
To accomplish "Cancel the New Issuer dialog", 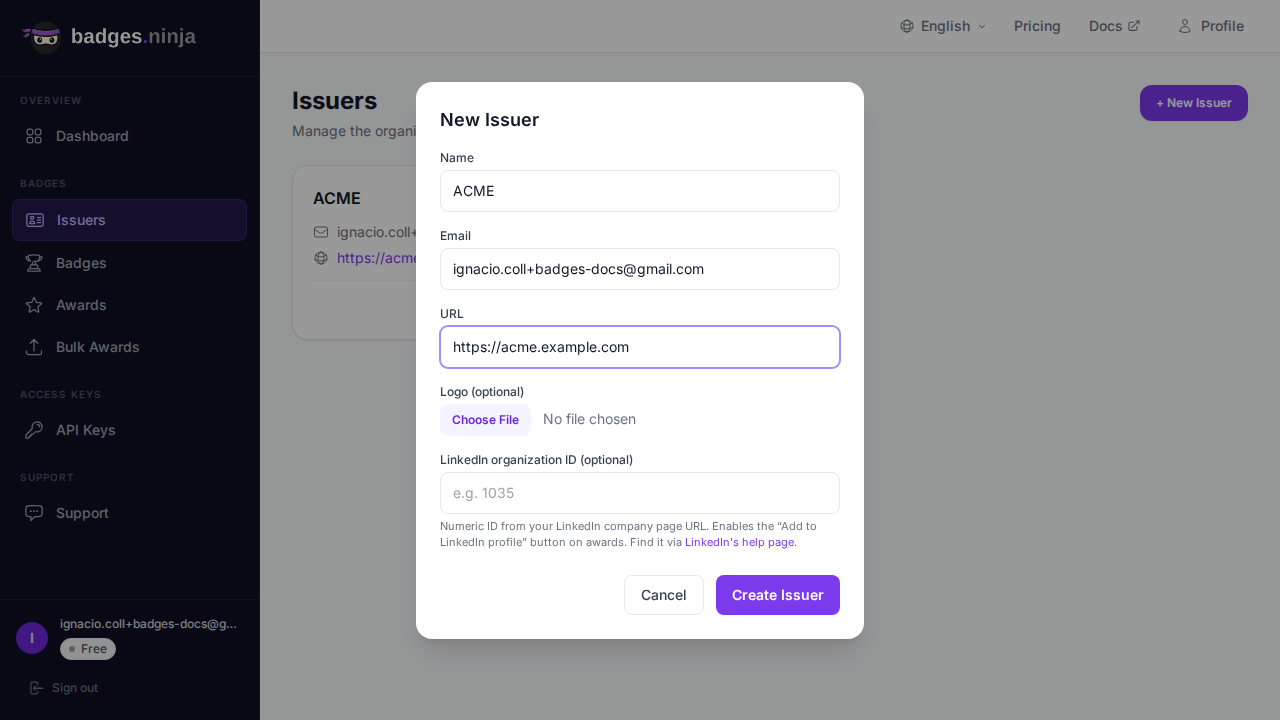I will pyautogui.click(x=663, y=595).
